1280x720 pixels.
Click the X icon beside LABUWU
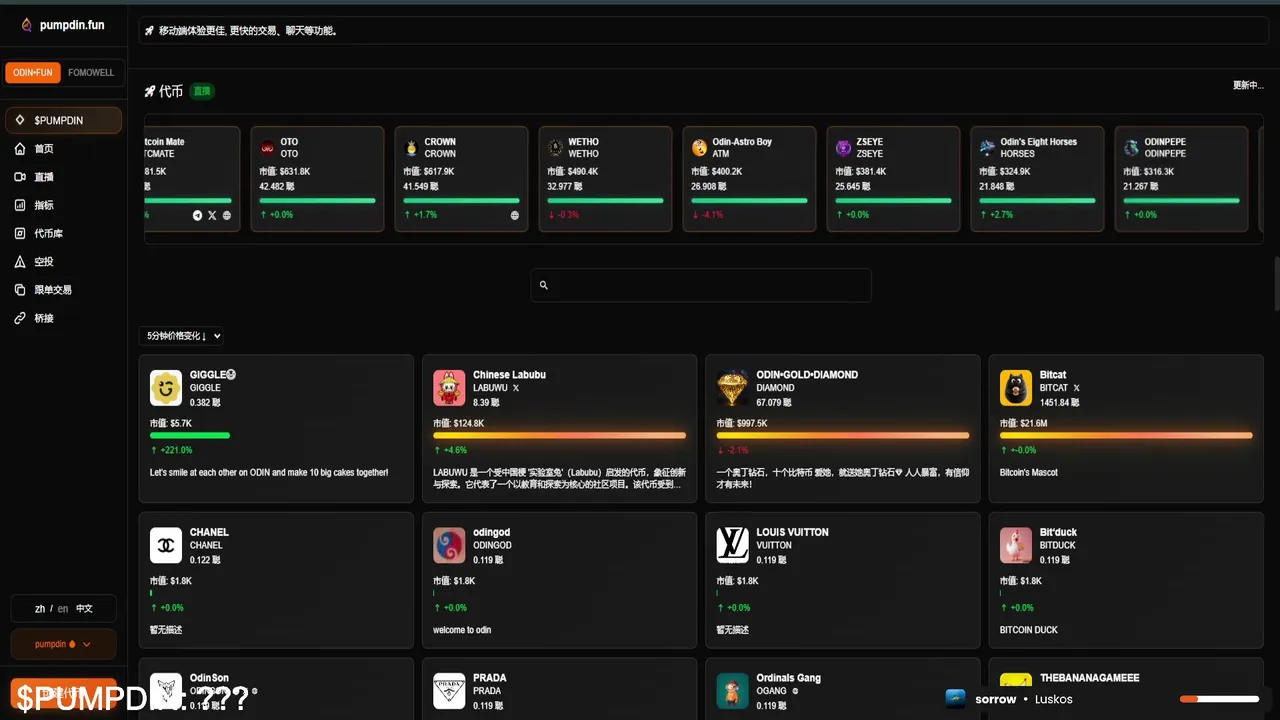pos(516,388)
